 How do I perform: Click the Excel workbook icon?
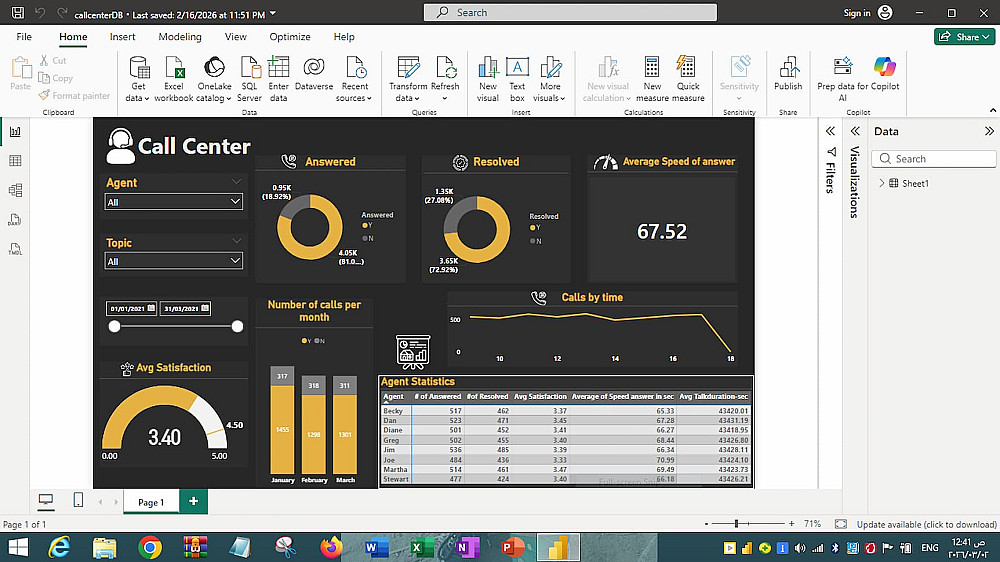[x=173, y=78]
